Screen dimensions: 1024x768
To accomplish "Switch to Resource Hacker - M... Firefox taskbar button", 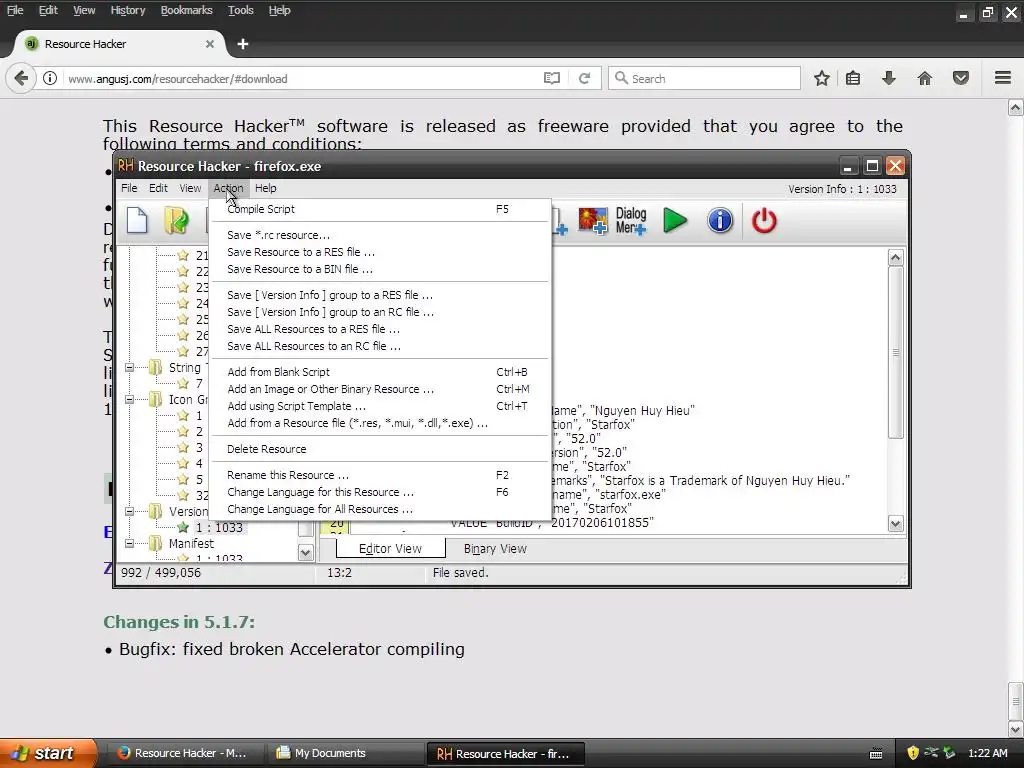I will click(x=186, y=753).
